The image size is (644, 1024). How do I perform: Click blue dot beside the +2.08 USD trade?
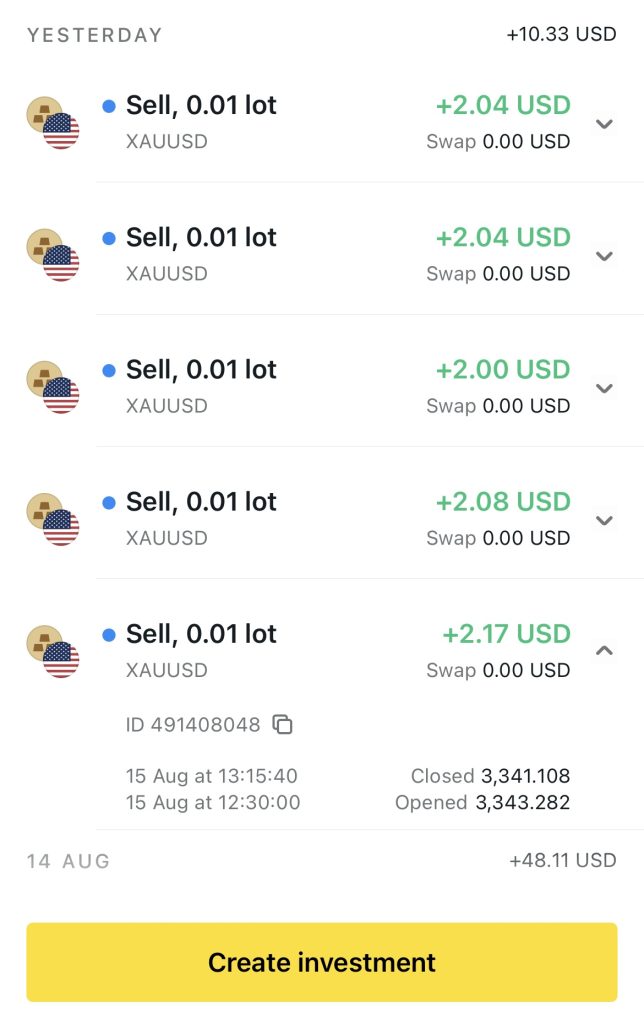click(109, 503)
